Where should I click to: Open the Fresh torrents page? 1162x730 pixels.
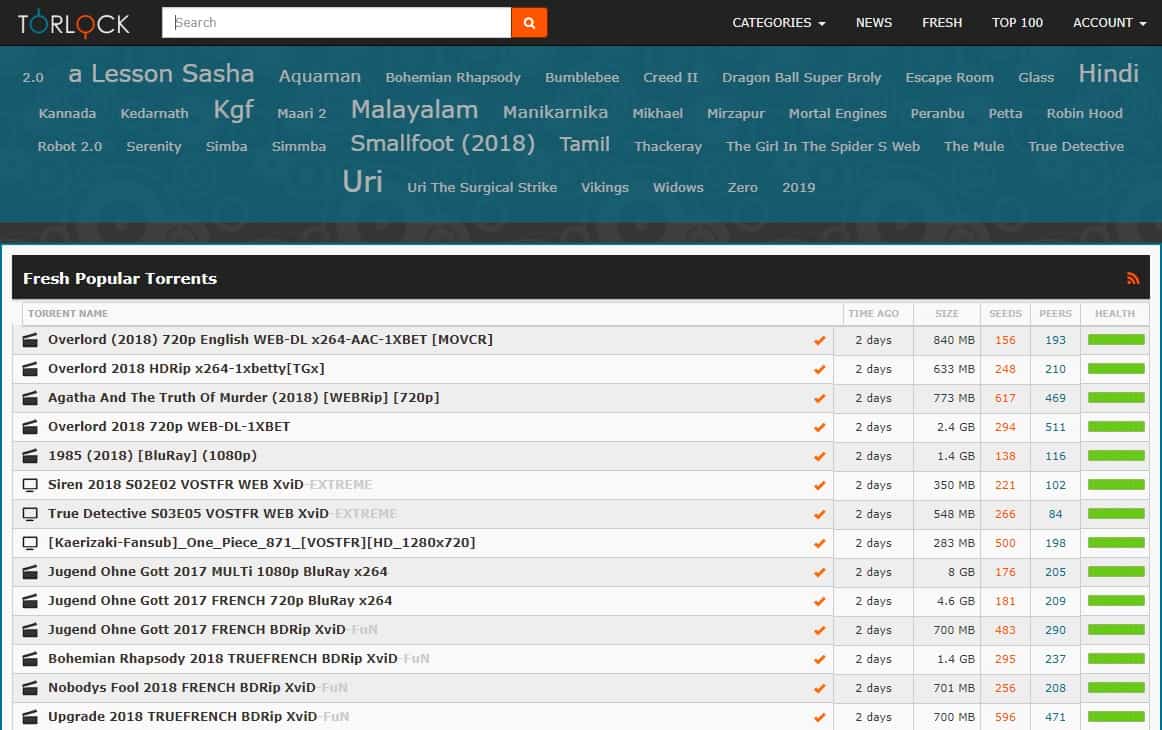942,23
